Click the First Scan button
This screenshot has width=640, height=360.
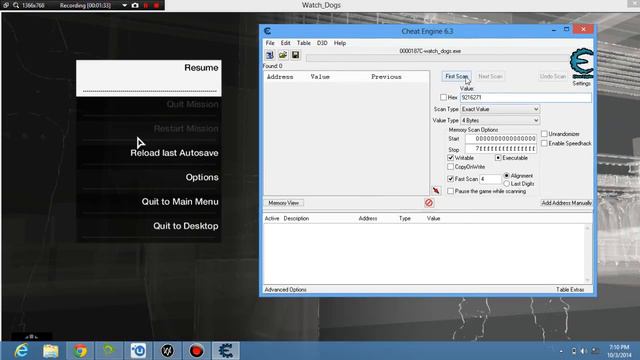456,76
